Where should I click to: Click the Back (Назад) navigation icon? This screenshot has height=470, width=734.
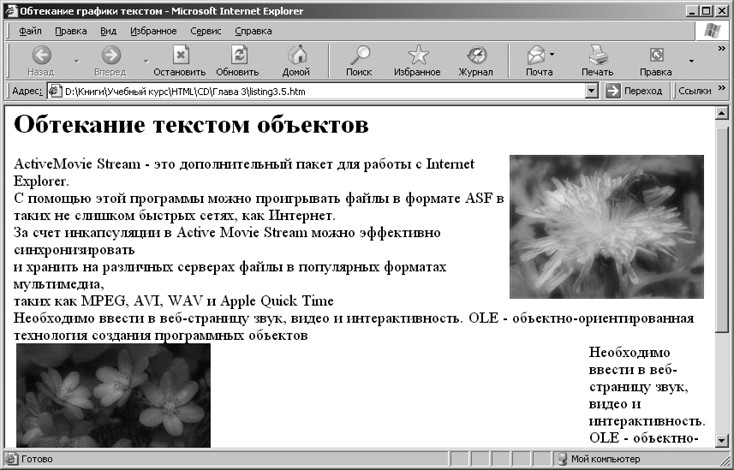[x=41, y=56]
